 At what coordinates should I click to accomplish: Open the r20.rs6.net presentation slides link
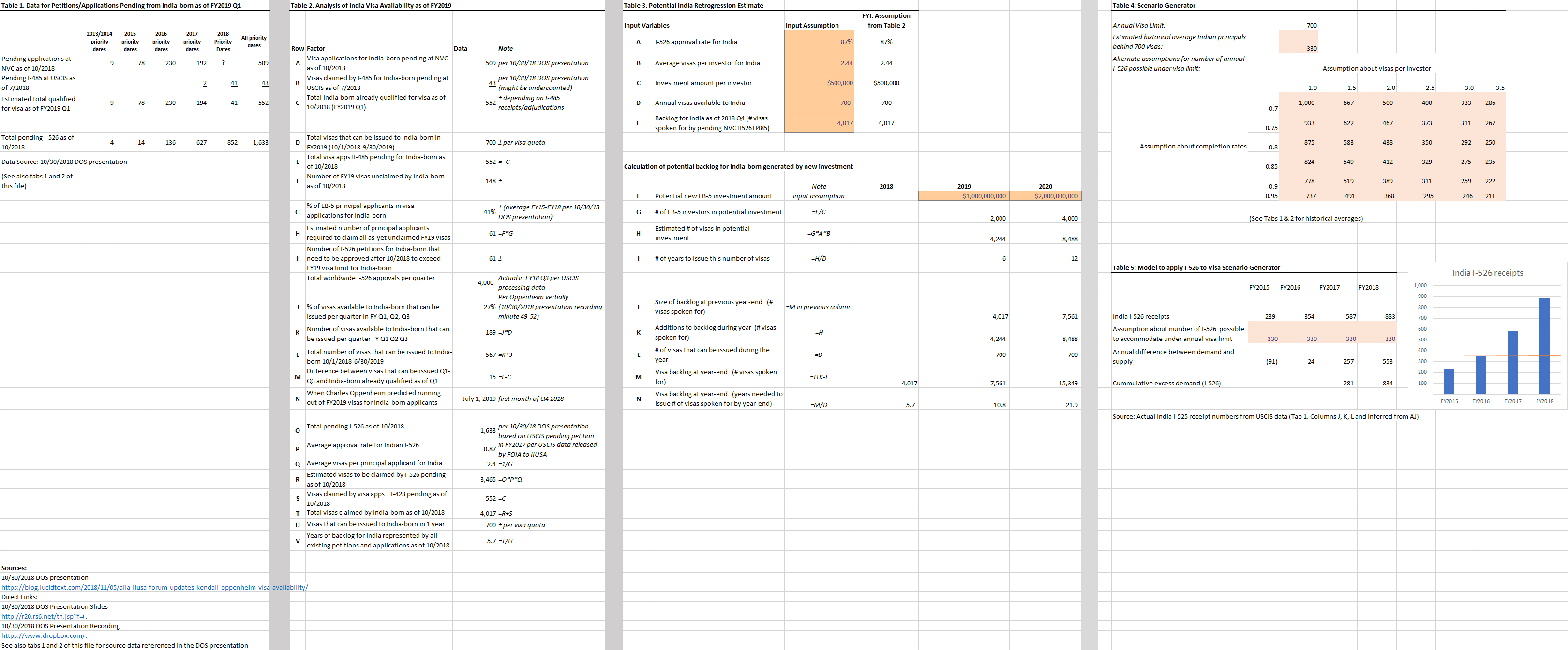(x=43, y=616)
